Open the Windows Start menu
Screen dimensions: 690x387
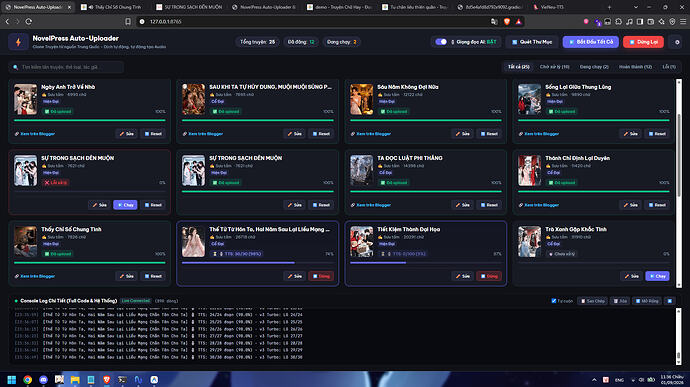[12, 380]
